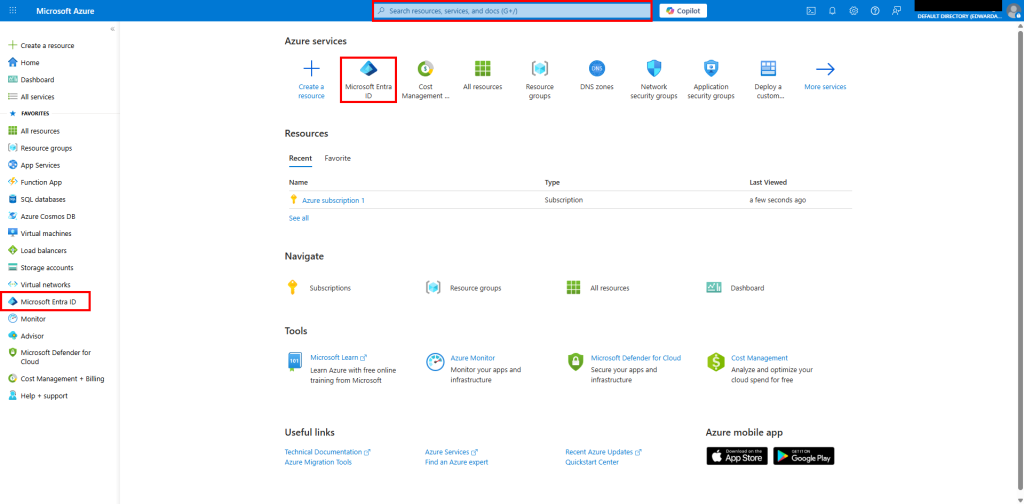Open Find an Azure expert link
This screenshot has height=504, width=1024.
pos(456,462)
